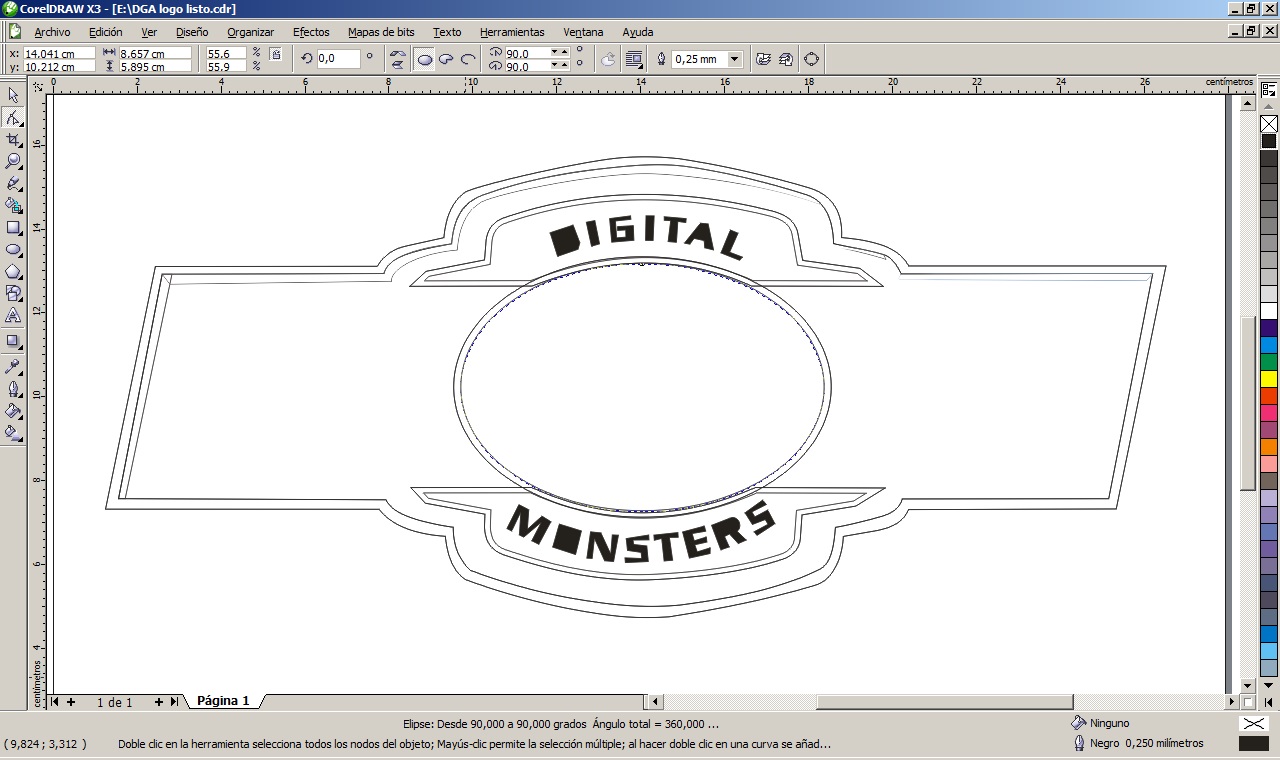Open the Herramientas menu
The height and width of the screenshot is (760, 1280).
point(512,32)
